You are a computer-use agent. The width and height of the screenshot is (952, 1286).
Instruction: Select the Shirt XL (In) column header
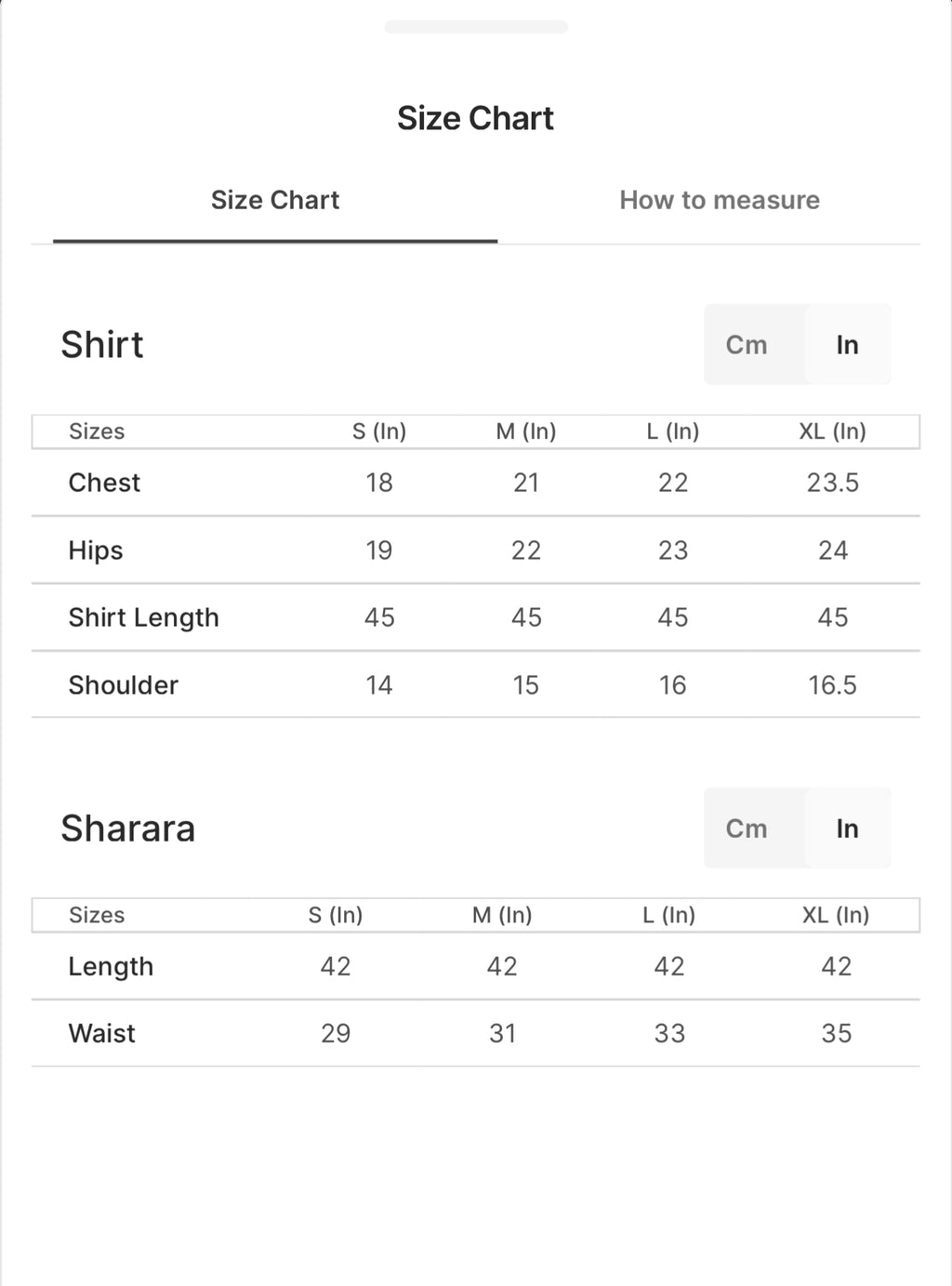(x=833, y=431)
